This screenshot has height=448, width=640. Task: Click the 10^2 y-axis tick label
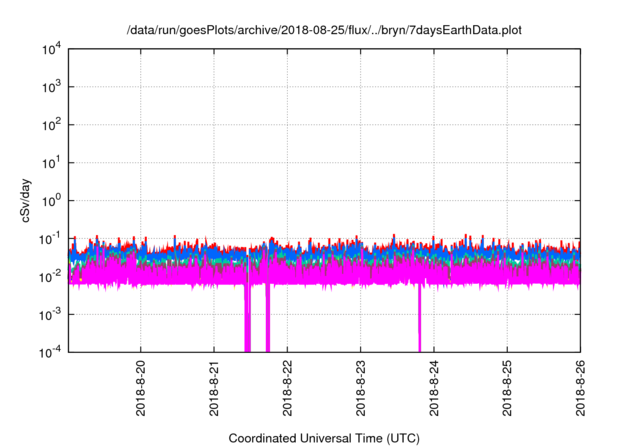[x=52, y=125]
